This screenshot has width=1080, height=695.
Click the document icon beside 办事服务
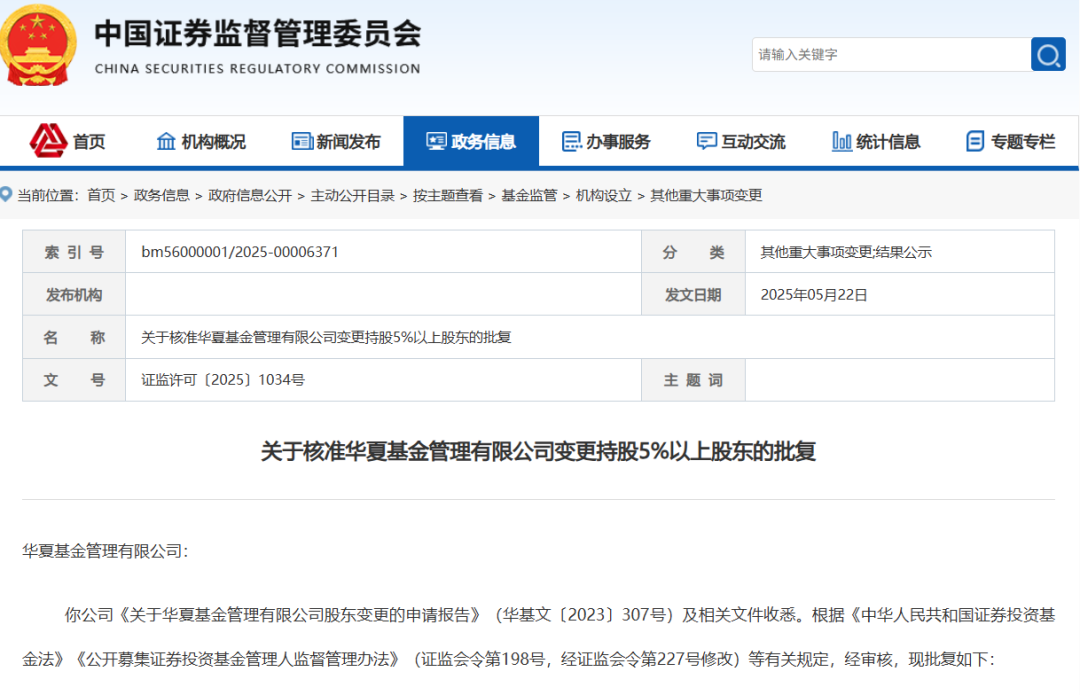(x=572, y=141)
